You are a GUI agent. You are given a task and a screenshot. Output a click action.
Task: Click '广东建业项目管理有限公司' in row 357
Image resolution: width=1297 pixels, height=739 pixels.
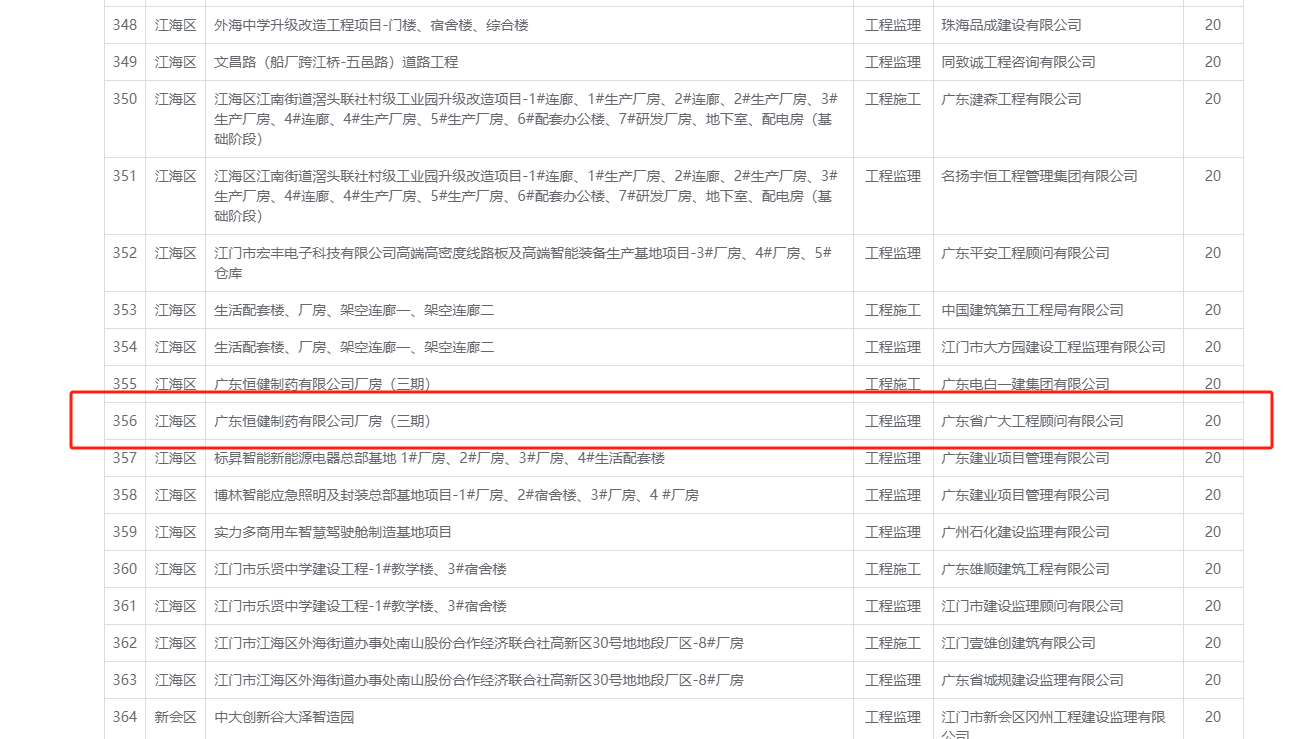point(1025,458)
